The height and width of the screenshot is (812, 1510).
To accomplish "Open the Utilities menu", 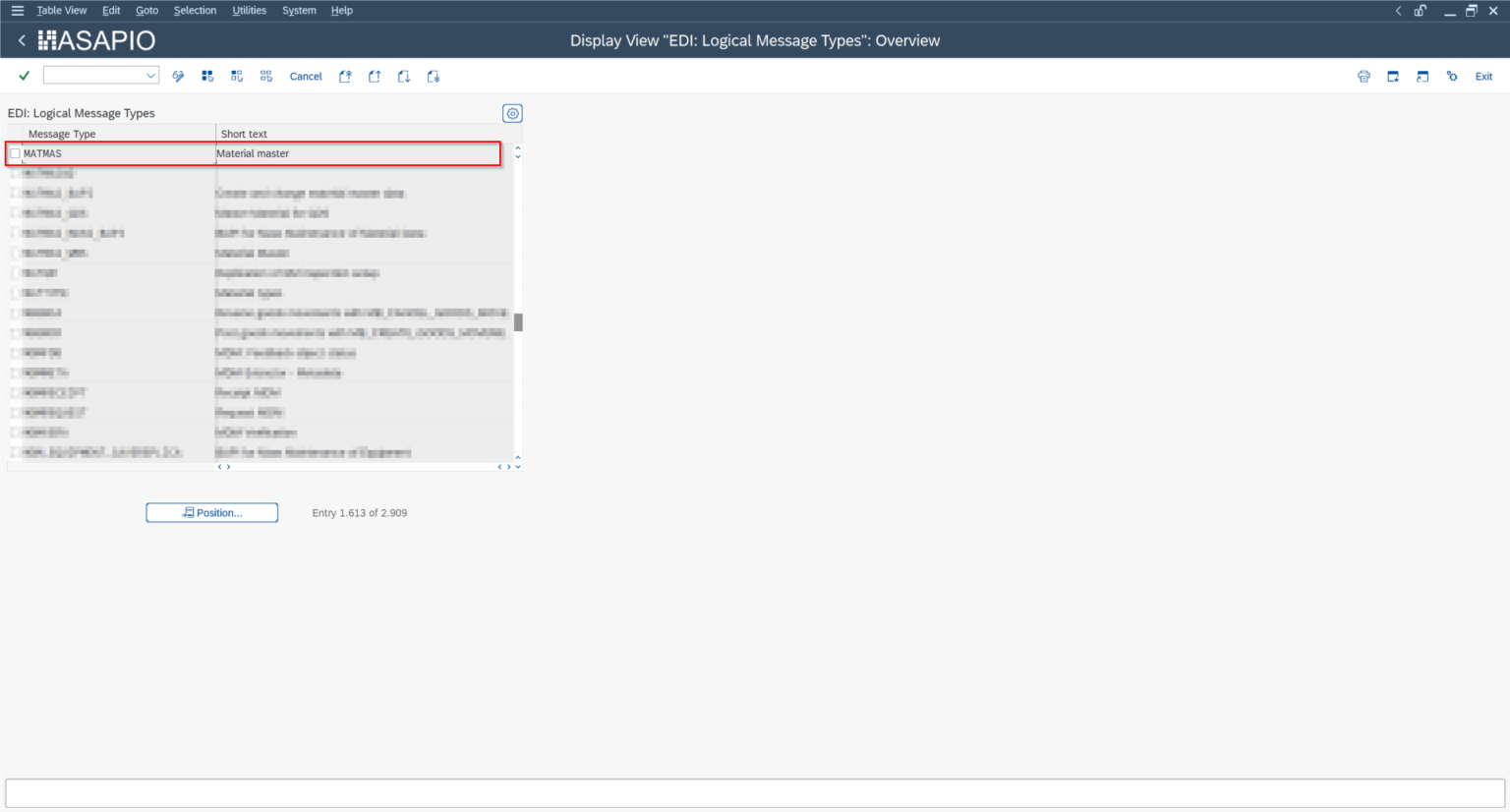I will pyautogui.click(x=249, y=10).
